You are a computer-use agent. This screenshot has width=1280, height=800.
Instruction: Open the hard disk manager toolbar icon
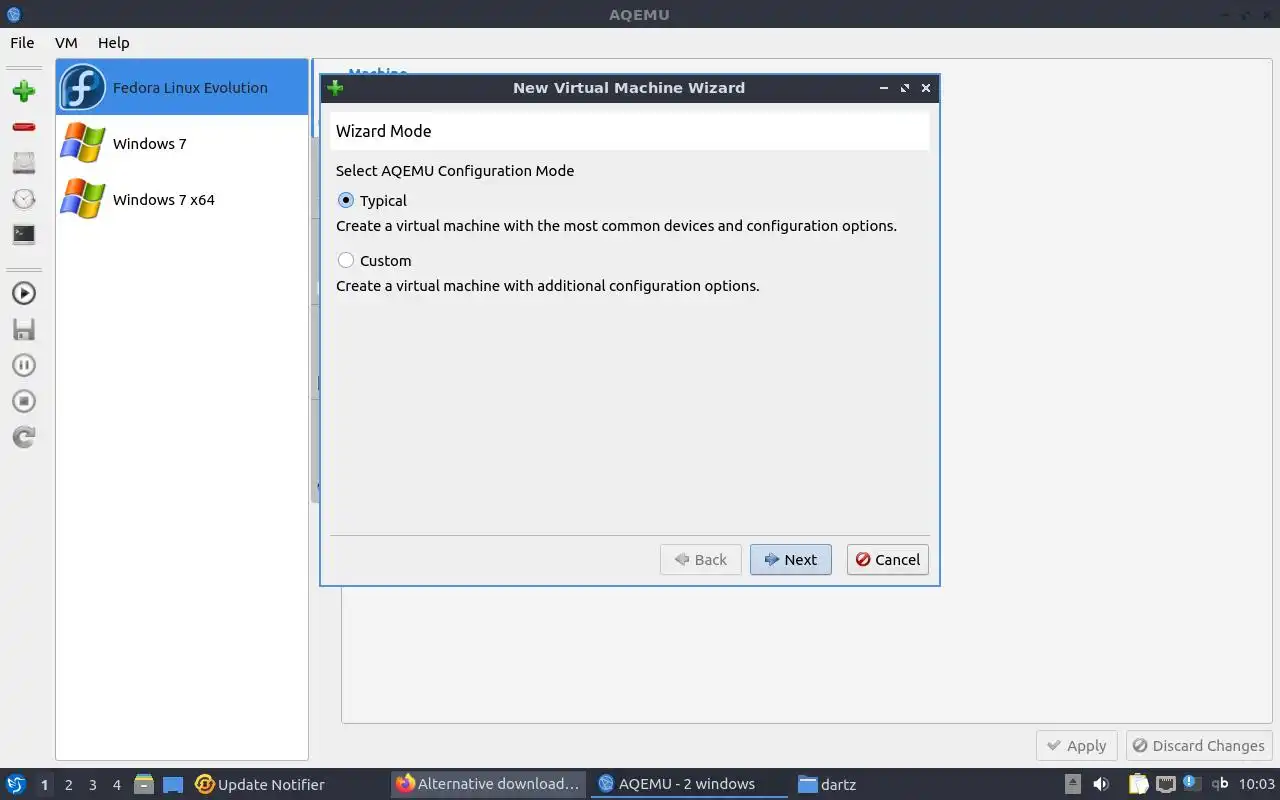pos(24,163)
